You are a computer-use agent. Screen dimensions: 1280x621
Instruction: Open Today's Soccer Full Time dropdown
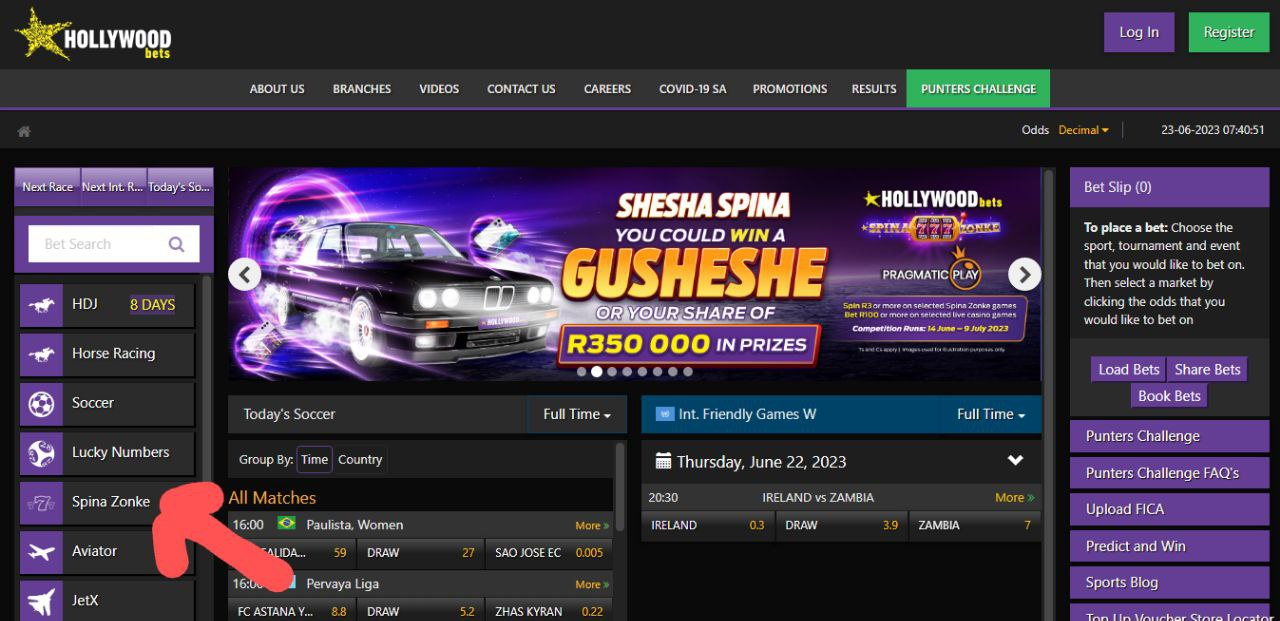coord(577,414)
